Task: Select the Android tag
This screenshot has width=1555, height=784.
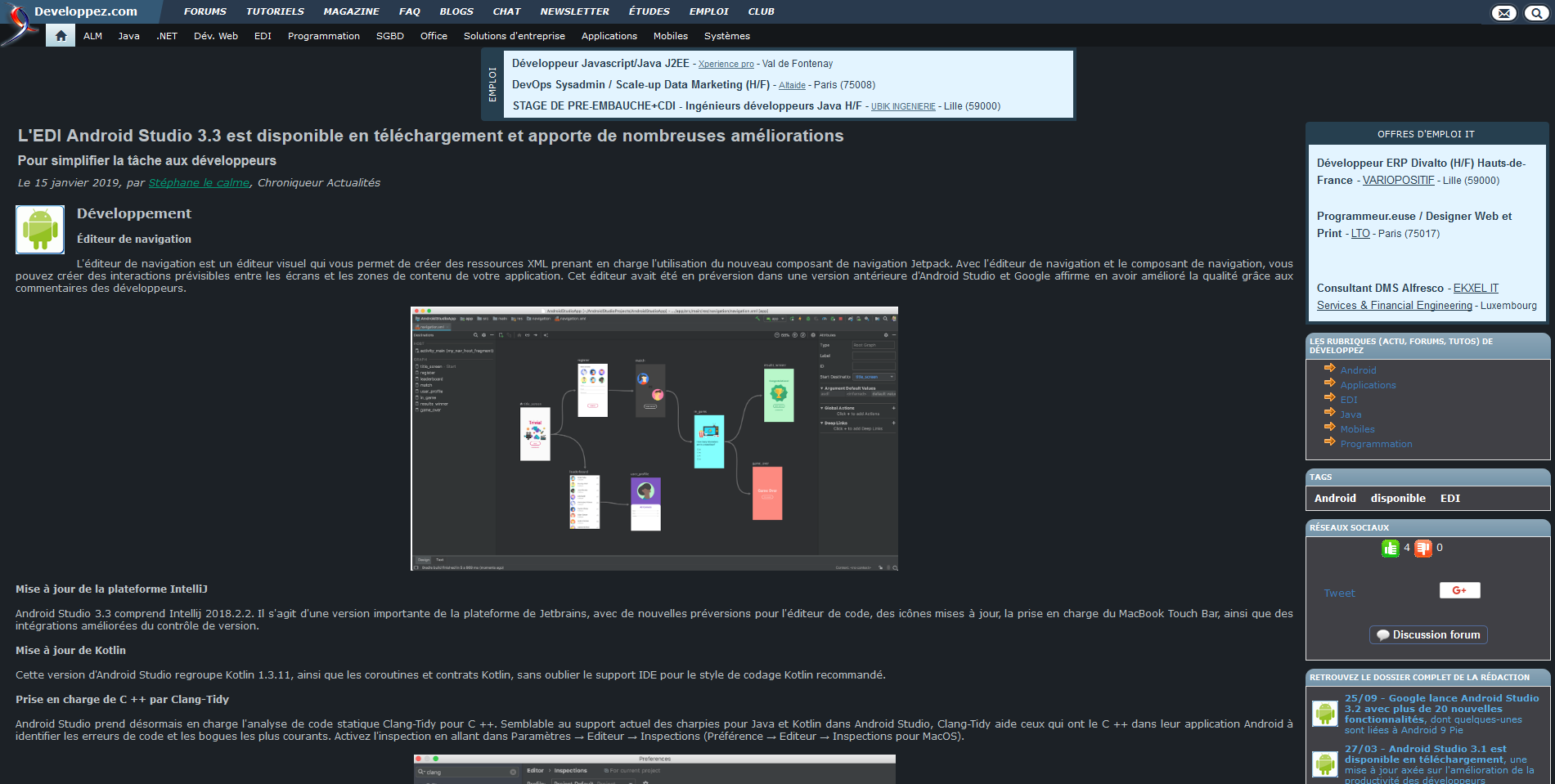Action: click(x=1335, y=498)
